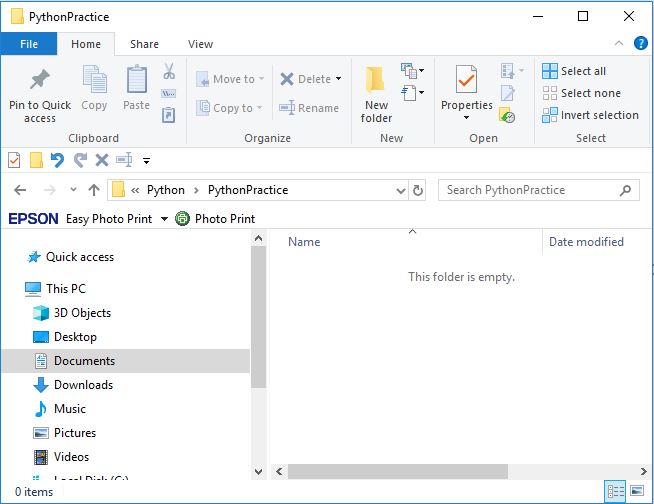Click the Copy path icon in ribbon
Screen dimensions: 654x504
169,93
